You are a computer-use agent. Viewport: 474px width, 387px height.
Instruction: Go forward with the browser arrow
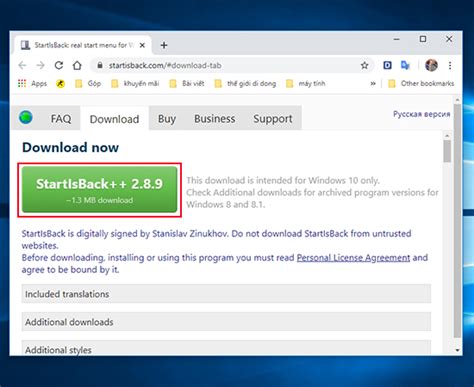click(40, 65)
